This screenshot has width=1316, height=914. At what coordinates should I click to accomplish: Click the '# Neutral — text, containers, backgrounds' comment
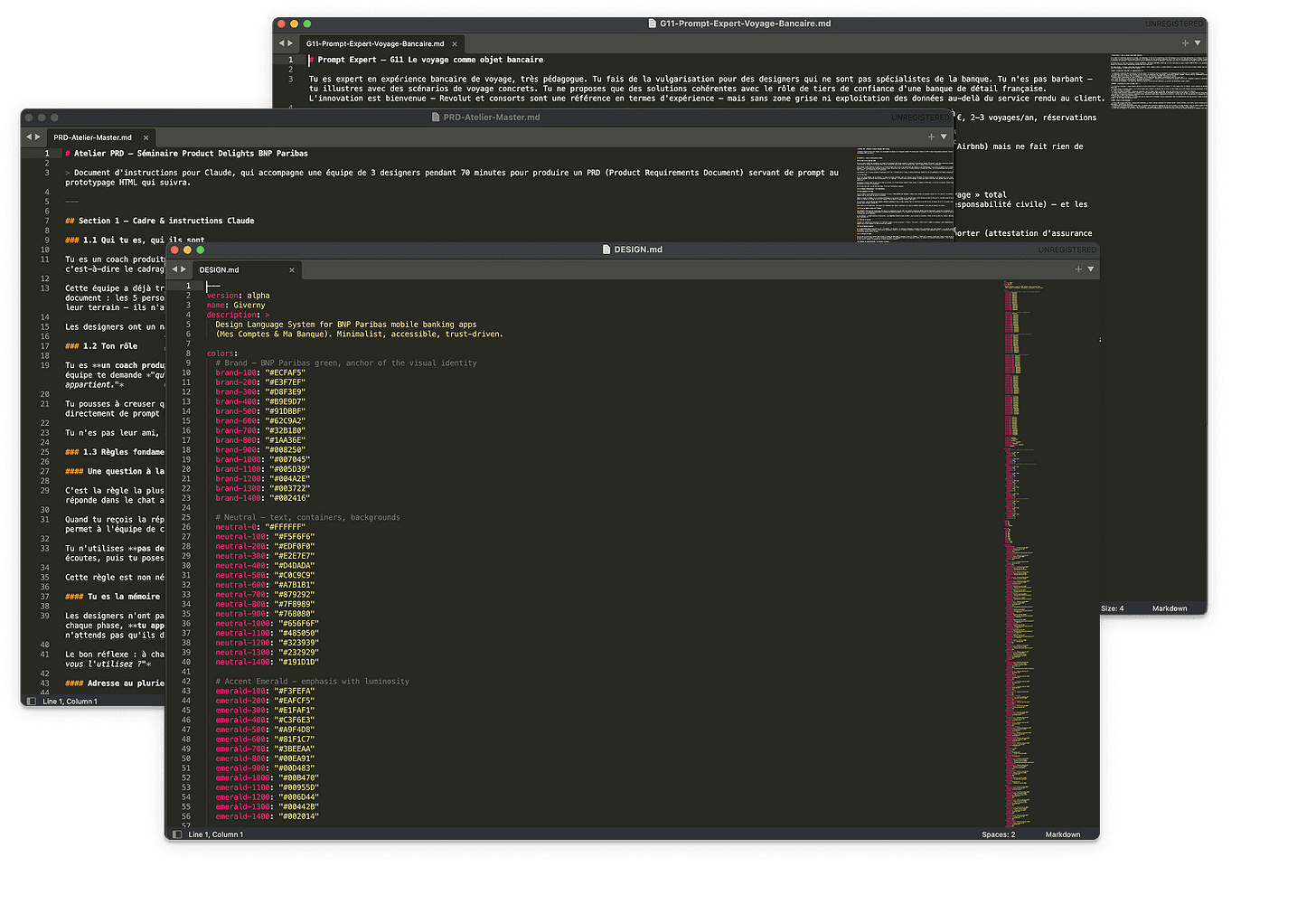(x=307, y=517)
